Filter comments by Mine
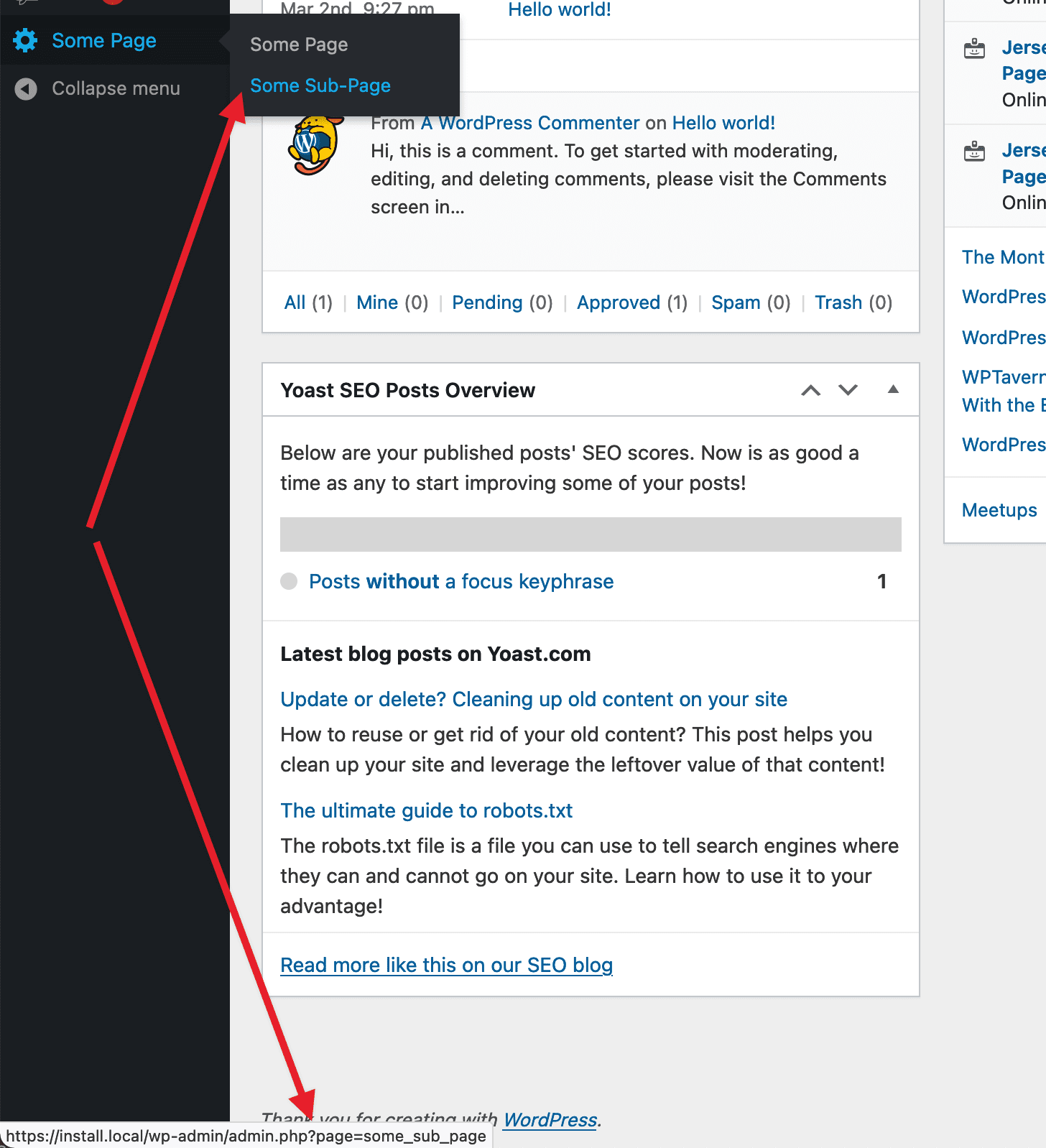Image resolution: width=1046 pixels, height=1148 pixels. (x=377, y=302)
